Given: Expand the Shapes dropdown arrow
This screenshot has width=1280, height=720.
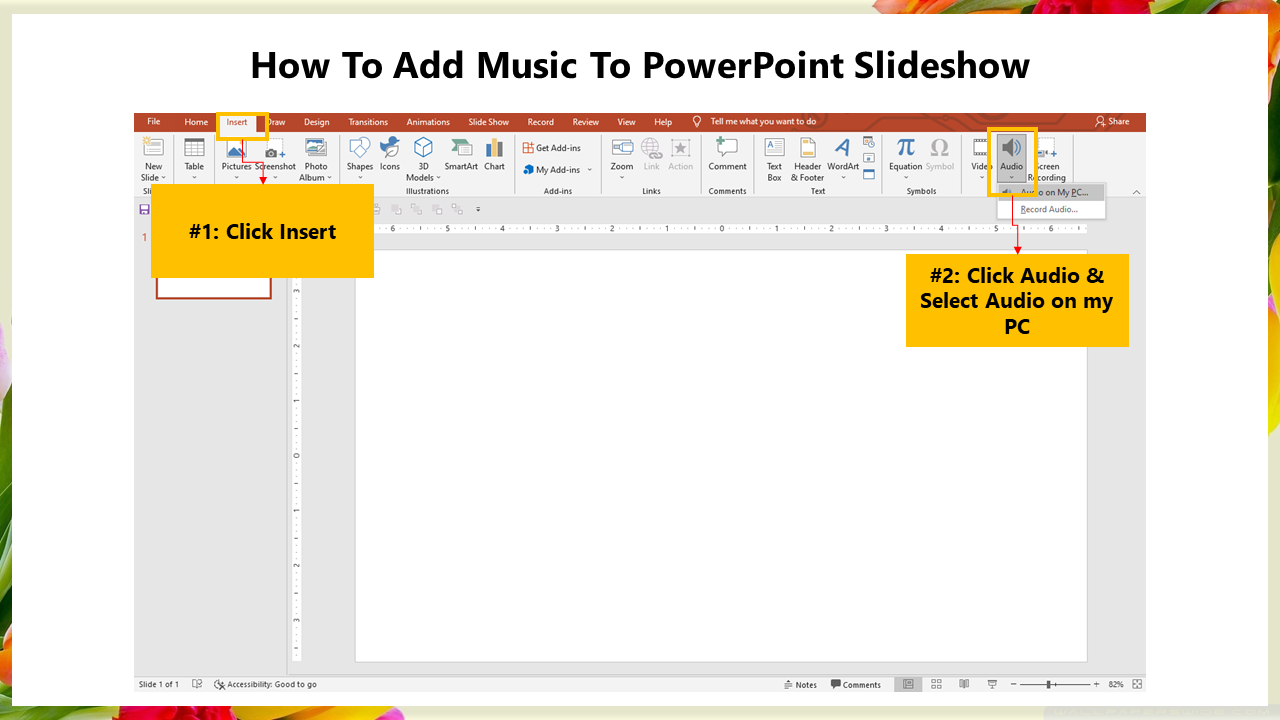Looking at the screenshot, I should coord(360,177).
